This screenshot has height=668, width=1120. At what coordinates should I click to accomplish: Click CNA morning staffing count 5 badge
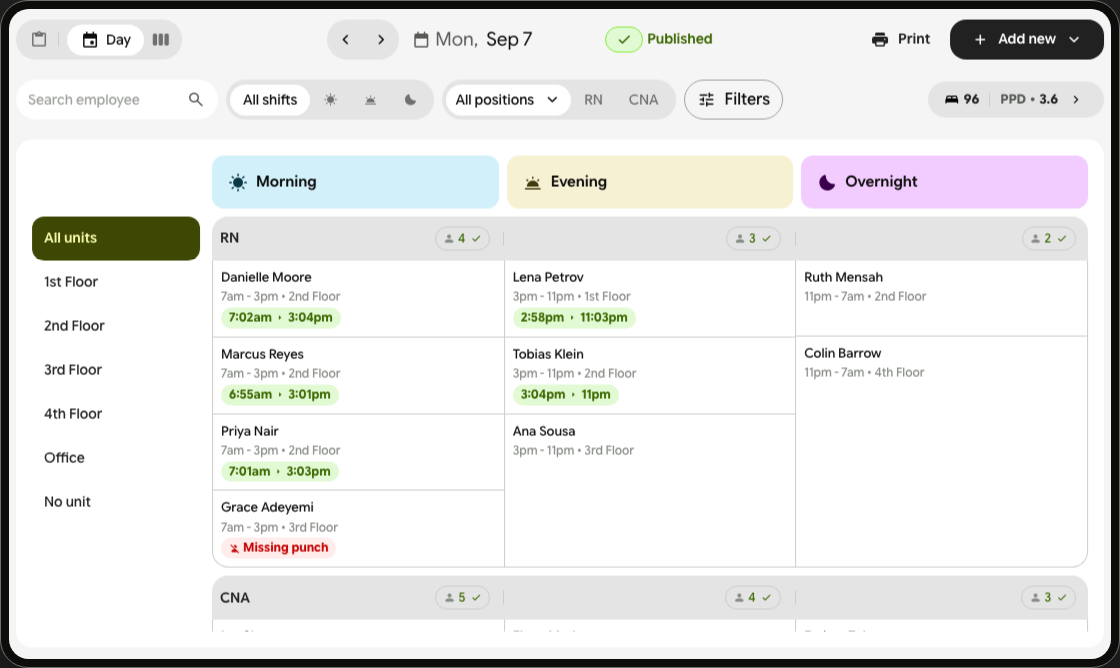462,598
